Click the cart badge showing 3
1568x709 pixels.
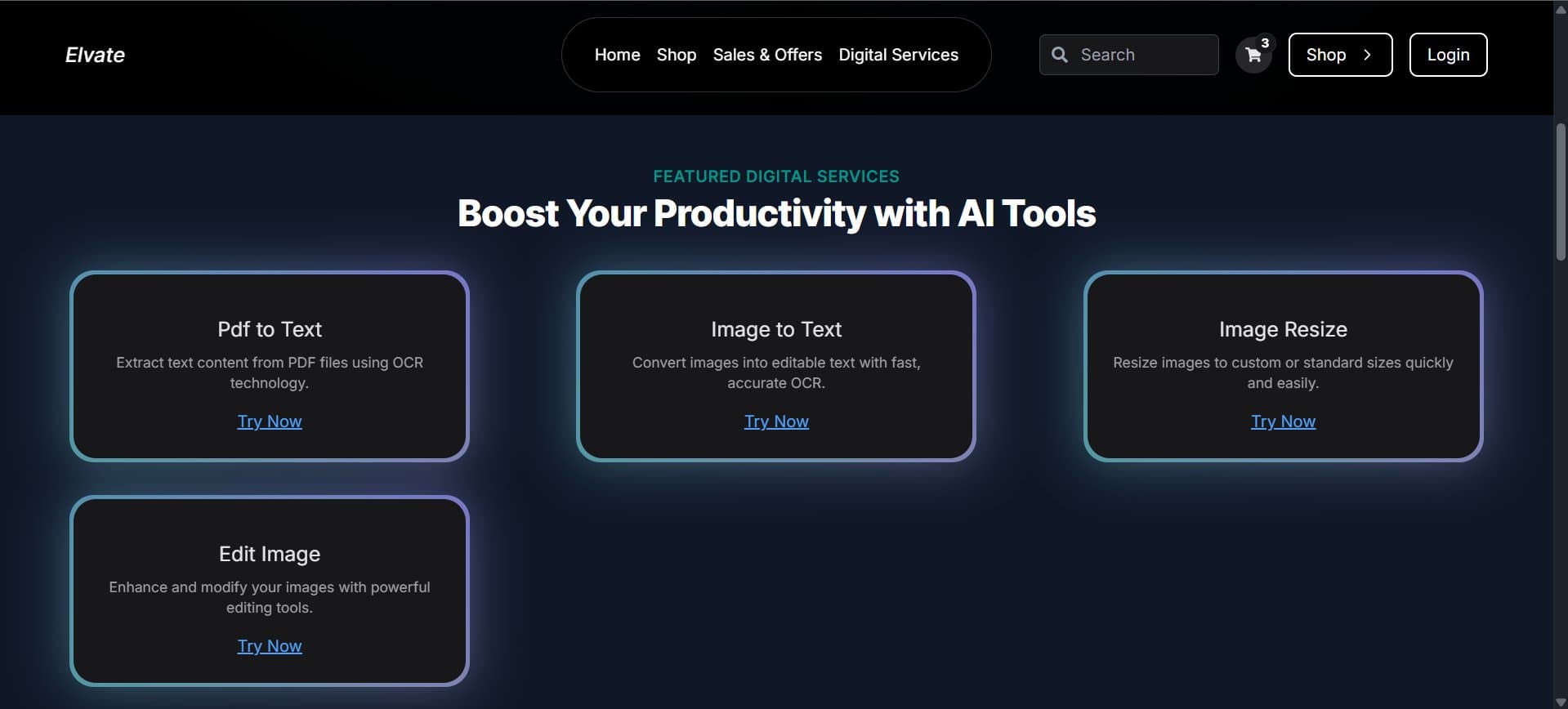point(1265,43)
